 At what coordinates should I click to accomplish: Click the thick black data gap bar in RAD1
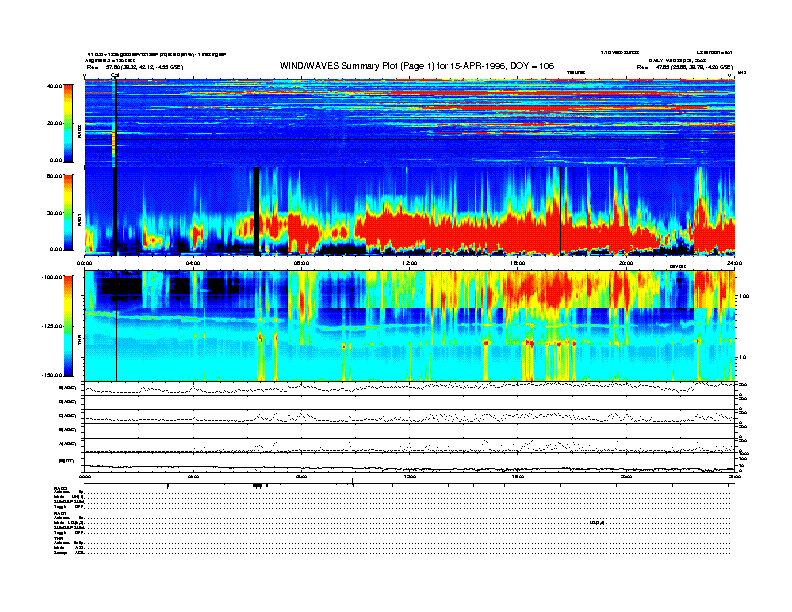point(257,211)
